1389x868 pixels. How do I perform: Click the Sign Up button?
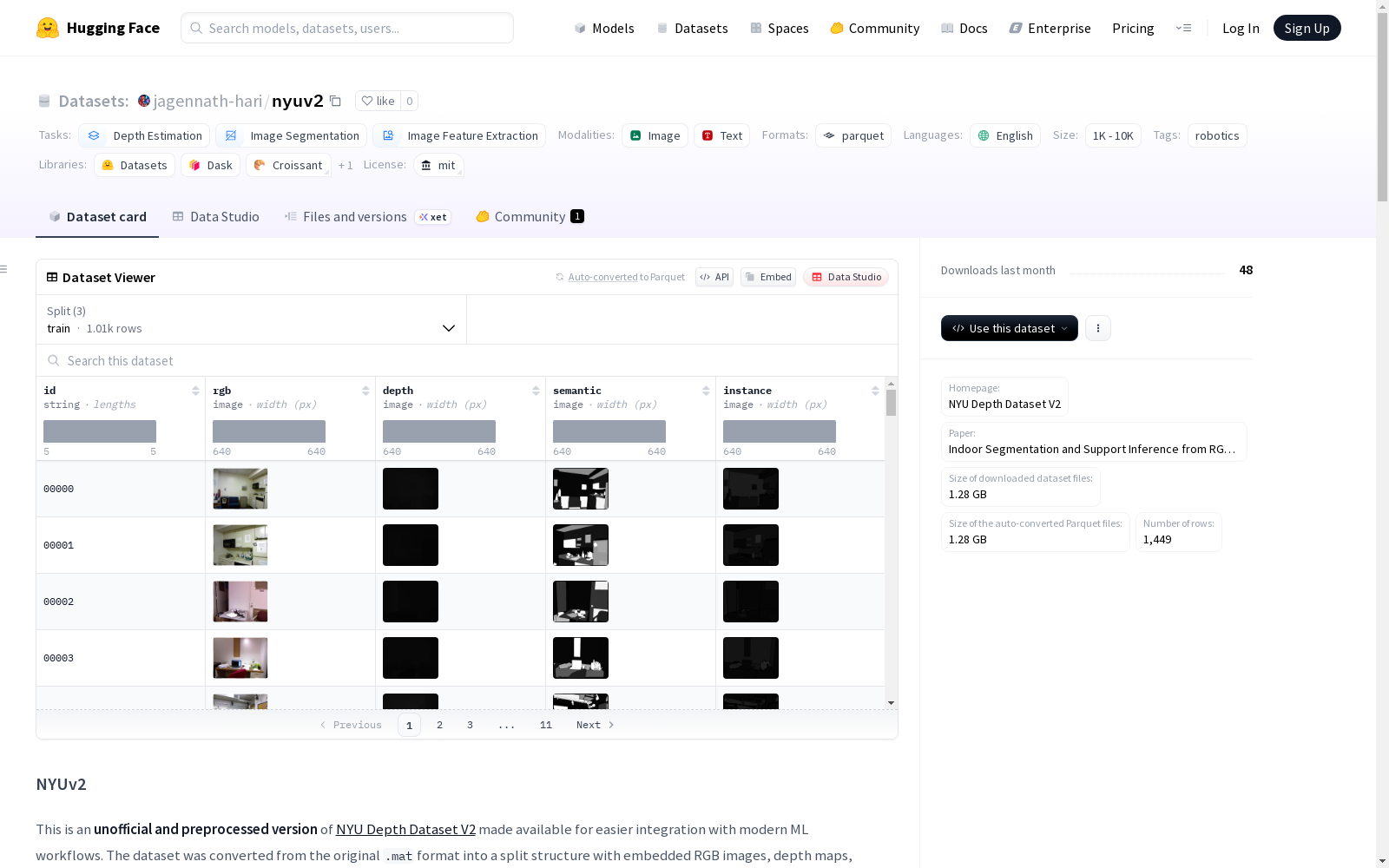pos(1307,28)
